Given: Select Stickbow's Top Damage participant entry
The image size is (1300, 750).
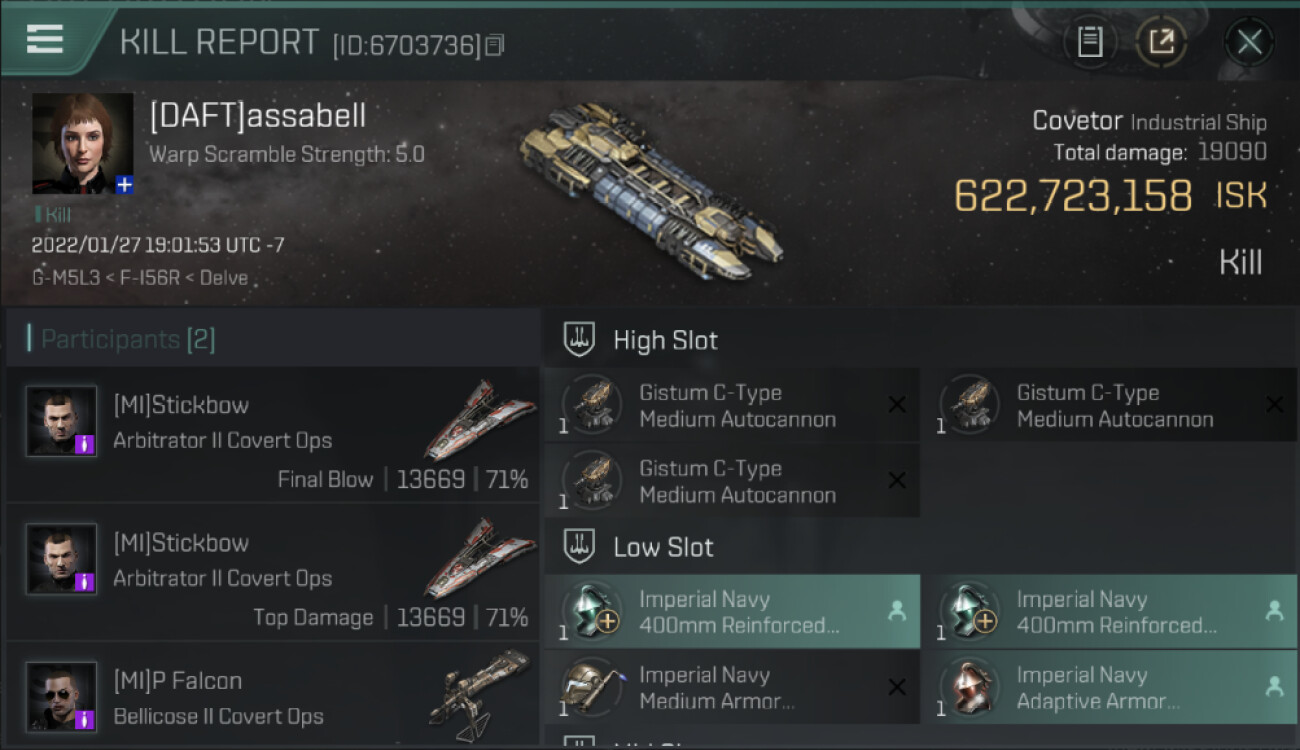Looking at the screenshot, I should coord(272,572).
